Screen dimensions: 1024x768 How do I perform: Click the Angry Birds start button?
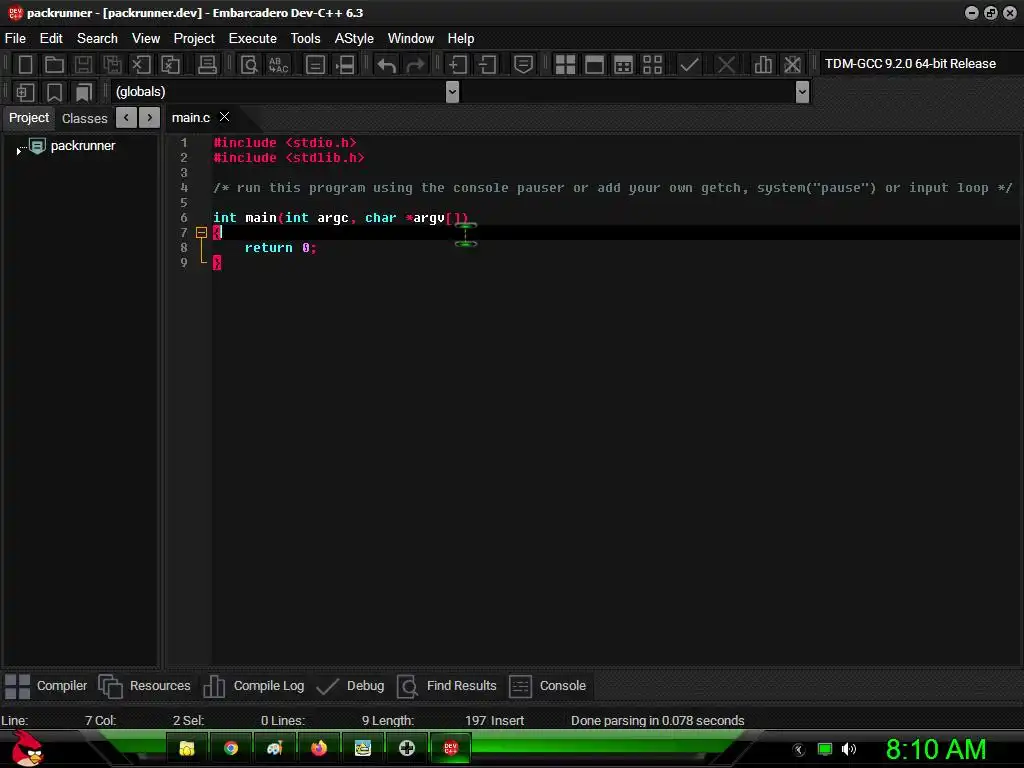click(28, 748)
